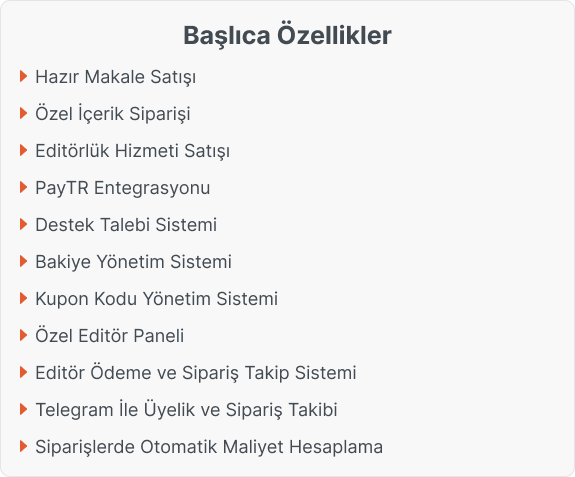Click the orange triangle beside Bakiye Yönetim Sistemi
This screenshot has height=477, width=575.
click(23, 261)
